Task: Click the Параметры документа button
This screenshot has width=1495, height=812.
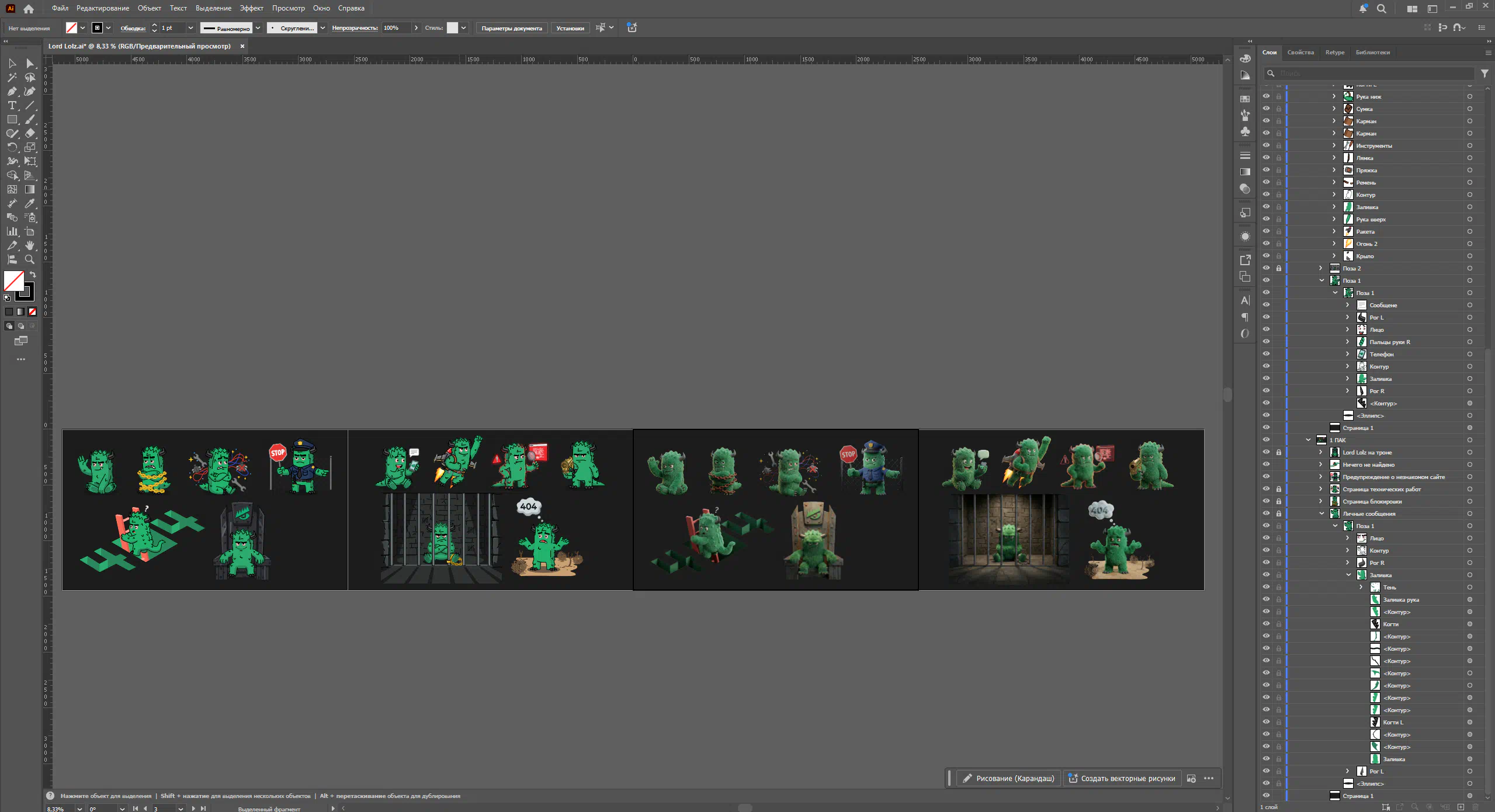Action: point(511,28)
